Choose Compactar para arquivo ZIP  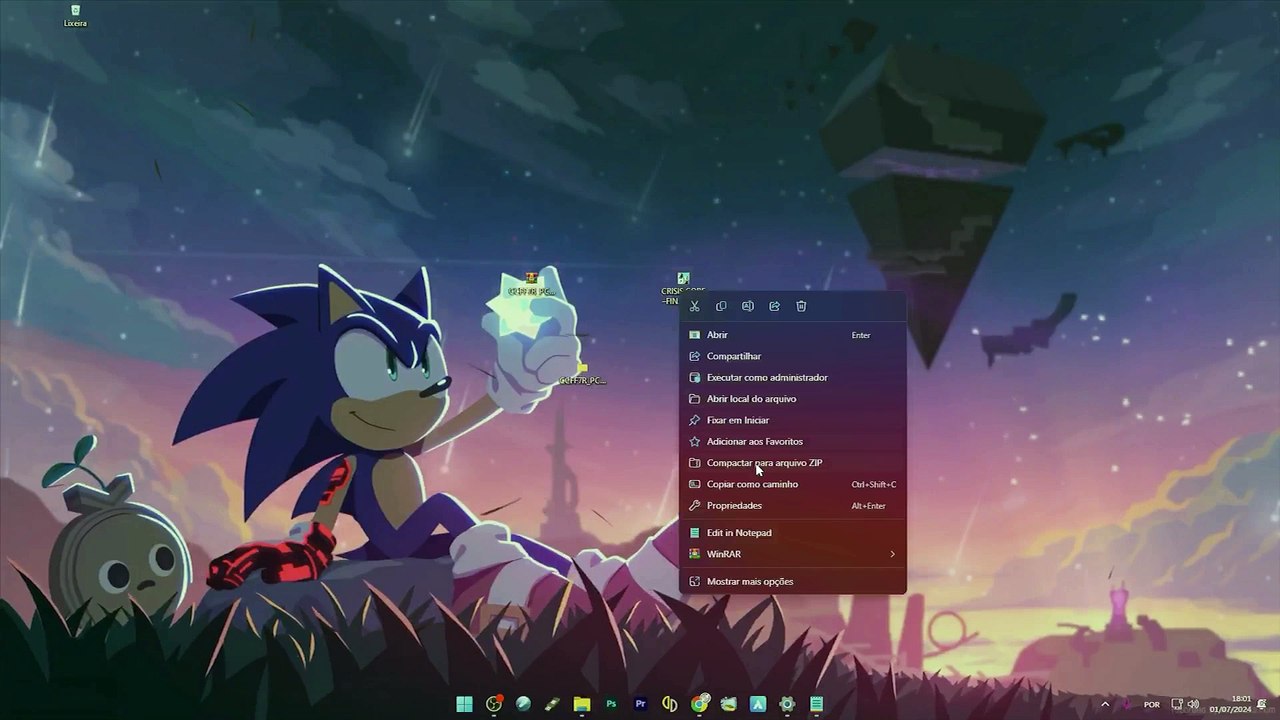(793, 463)
